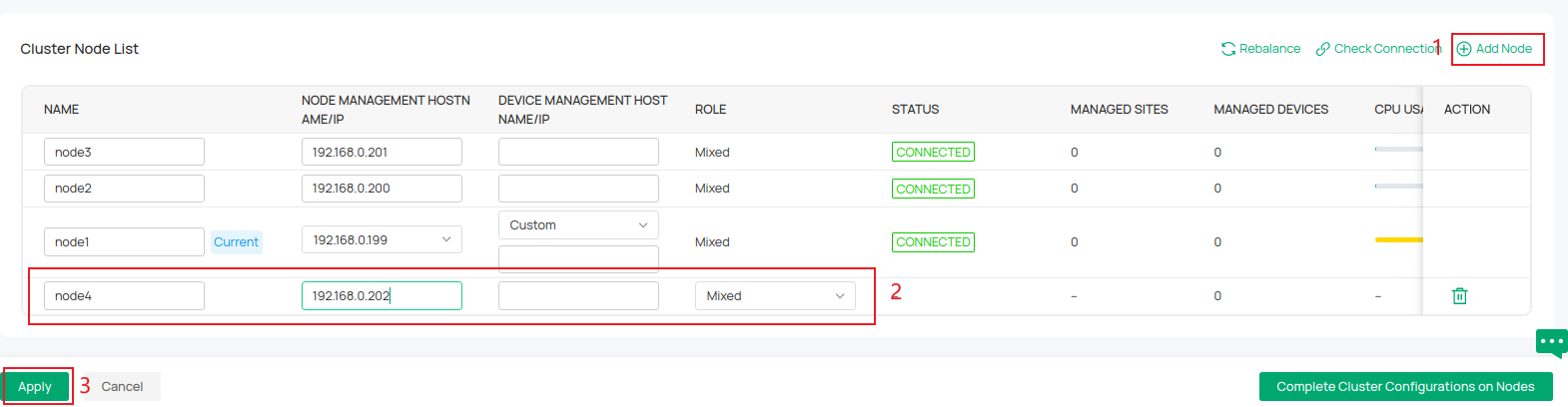The width and height of the screenshot is (1568, 407).
Task: Click the Current badge beside node1
Action: (236, 242)
